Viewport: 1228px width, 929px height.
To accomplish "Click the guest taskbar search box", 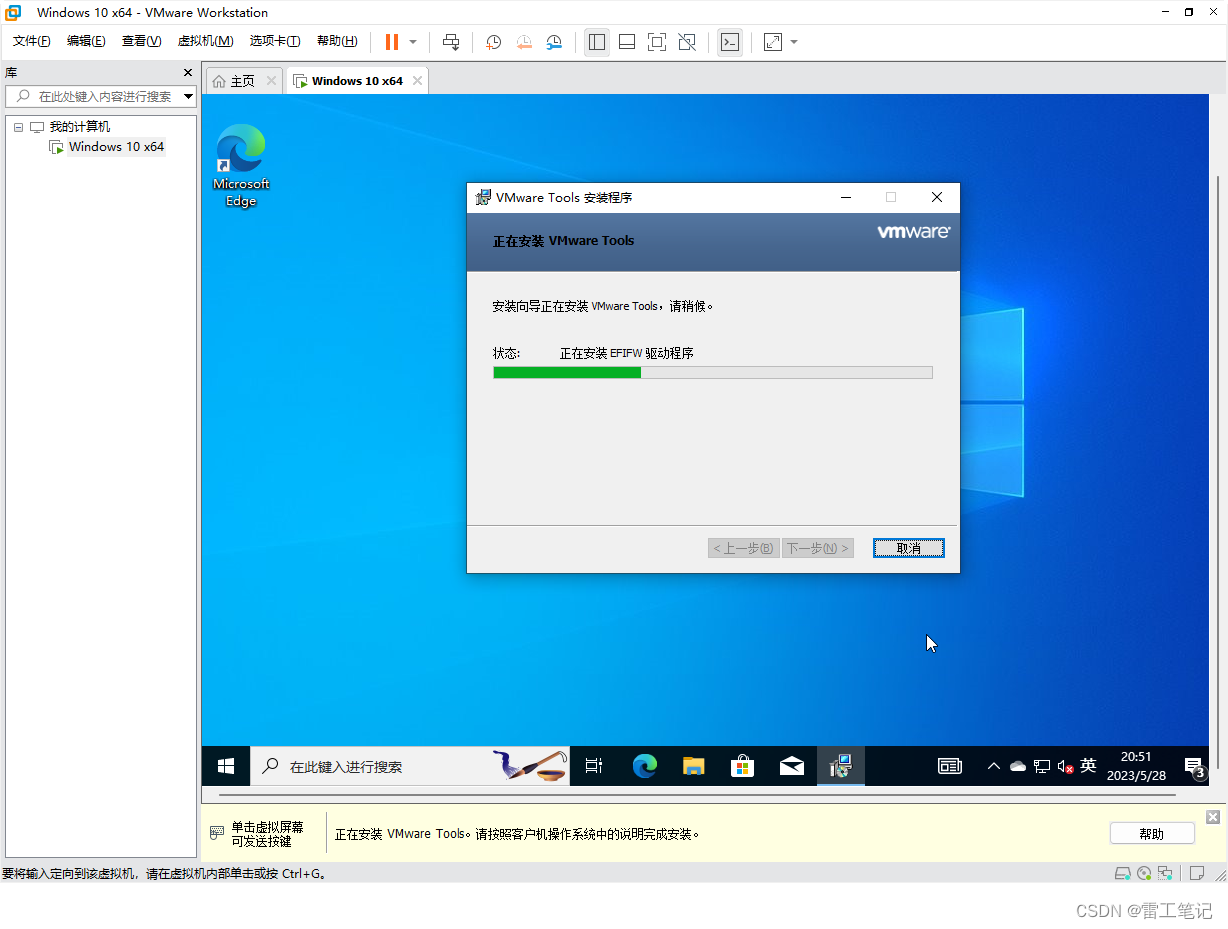I will pyautogui.click(x=410, y=766).
